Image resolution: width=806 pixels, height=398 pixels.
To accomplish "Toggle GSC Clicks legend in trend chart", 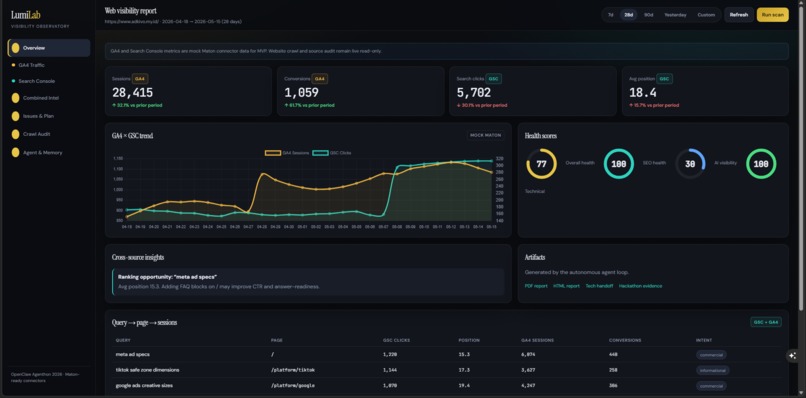I will click(332, 153).
